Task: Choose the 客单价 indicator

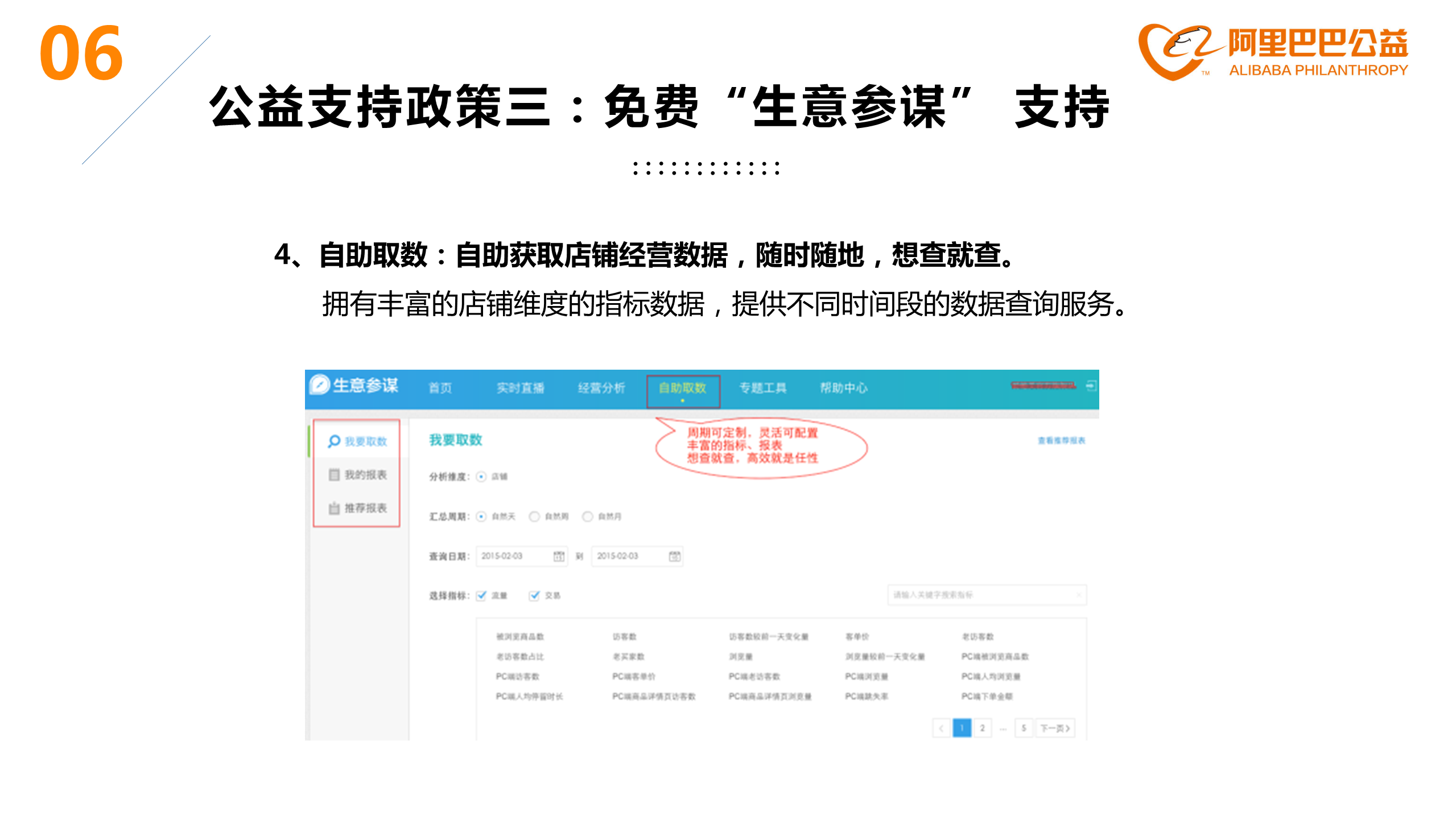Action: click(x=857, y=636)
